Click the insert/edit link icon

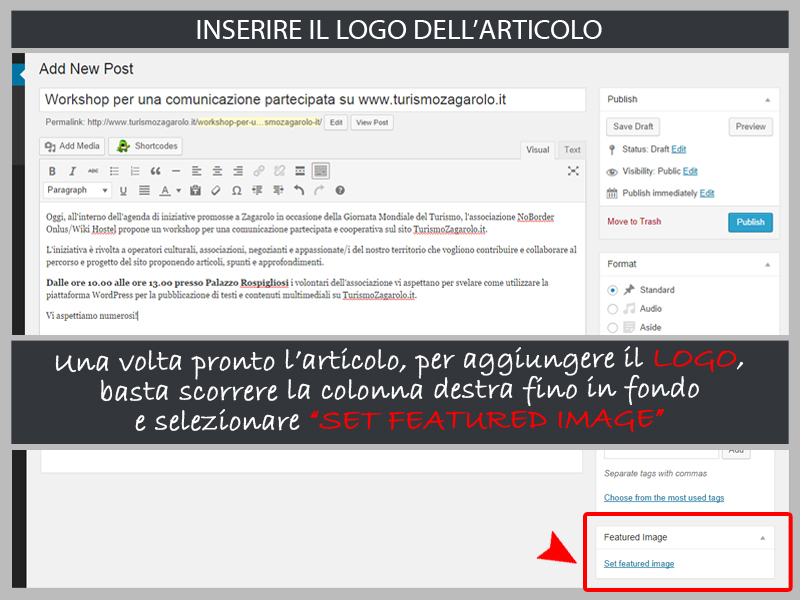(259, 171)
